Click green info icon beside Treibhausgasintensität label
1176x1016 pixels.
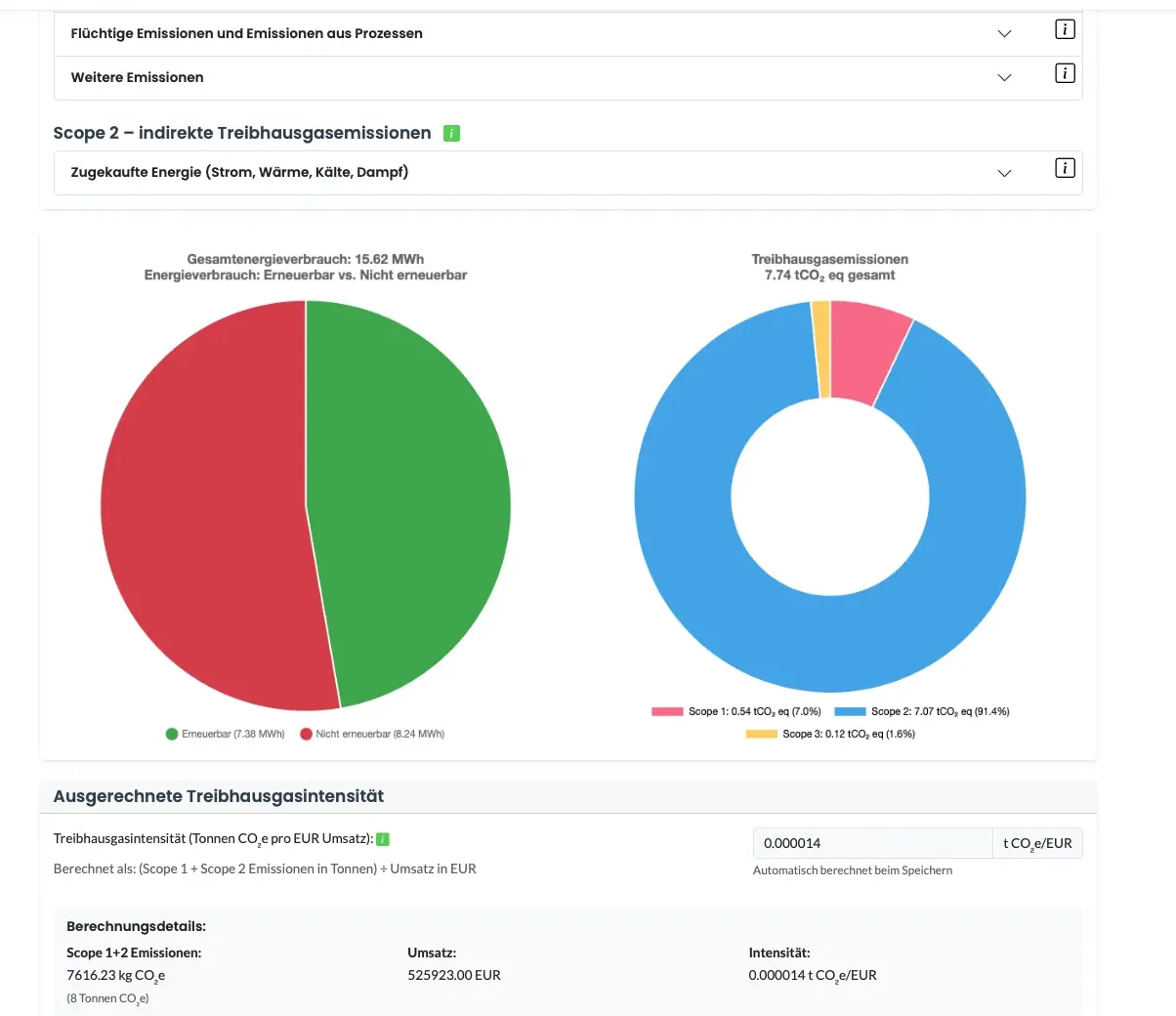(x=383, y=839)
